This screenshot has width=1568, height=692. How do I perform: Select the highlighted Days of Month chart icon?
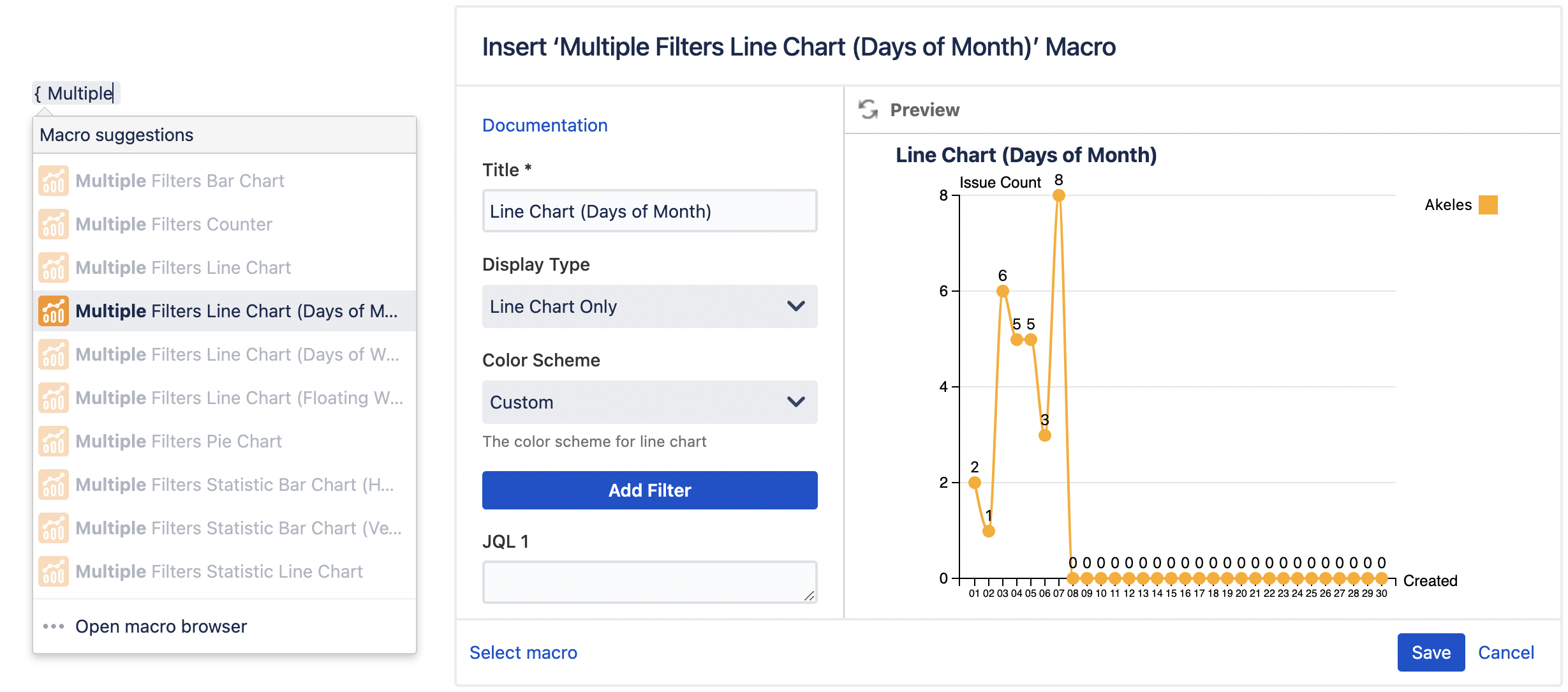(x=53, y=311)
